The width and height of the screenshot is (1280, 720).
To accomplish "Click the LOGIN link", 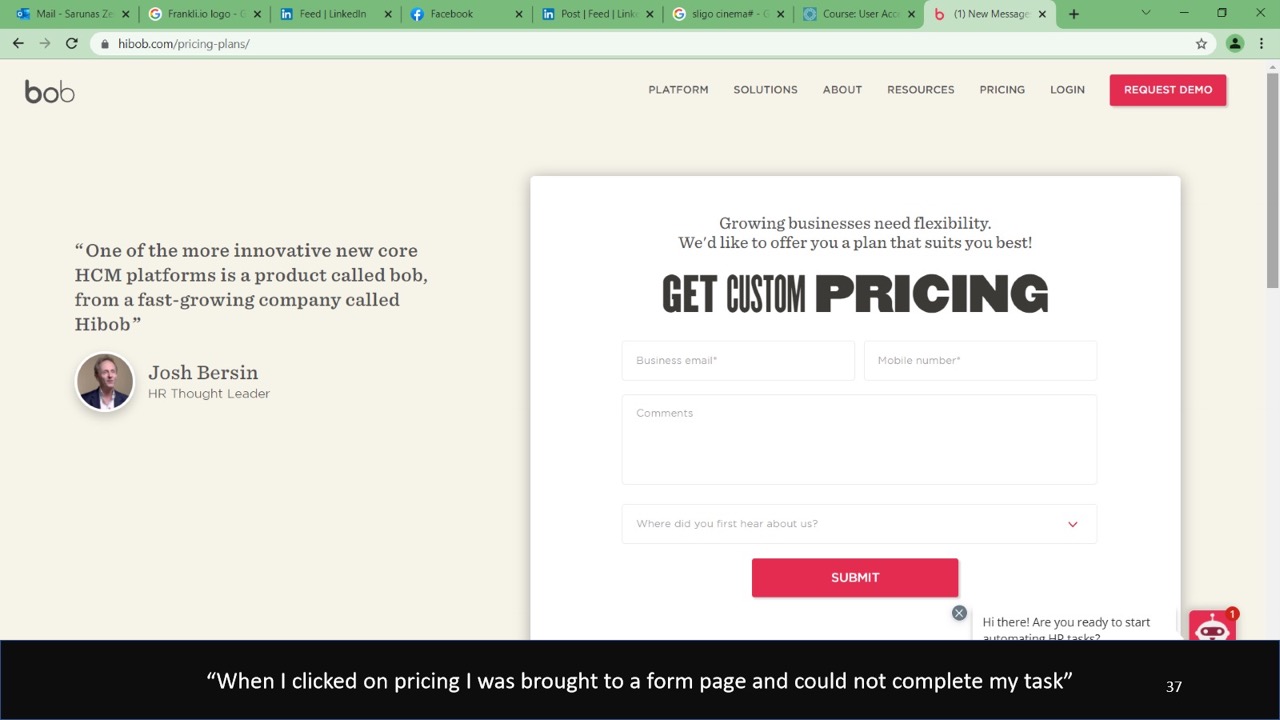I will tap(1067, 90).
